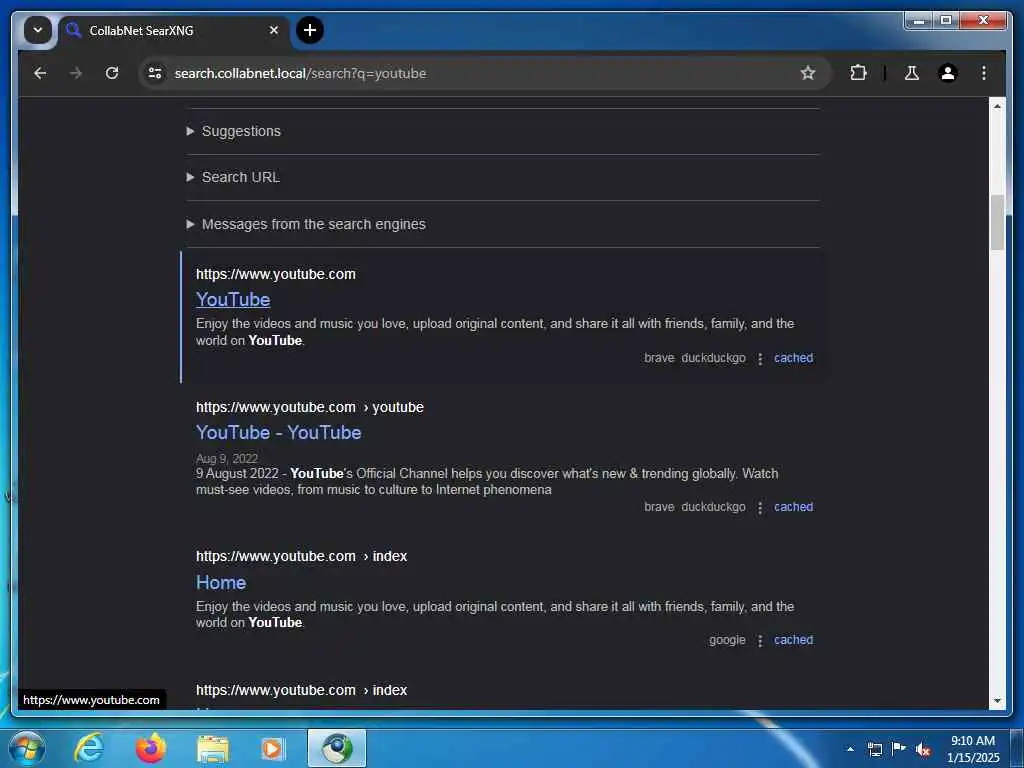Viewport: 1024px width, 768px height.
Task: Click the active Chromium taskbar button
Action: 336,748
